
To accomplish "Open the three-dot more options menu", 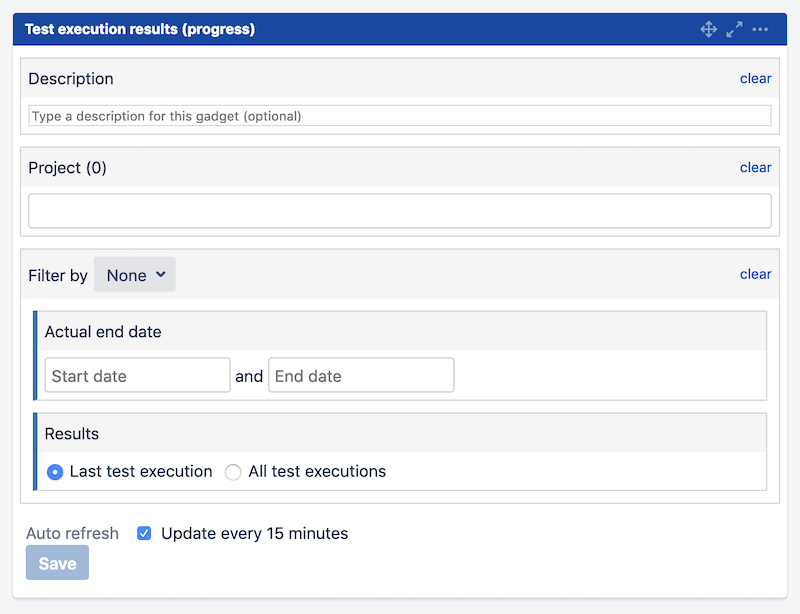I will tap(760, 30).
